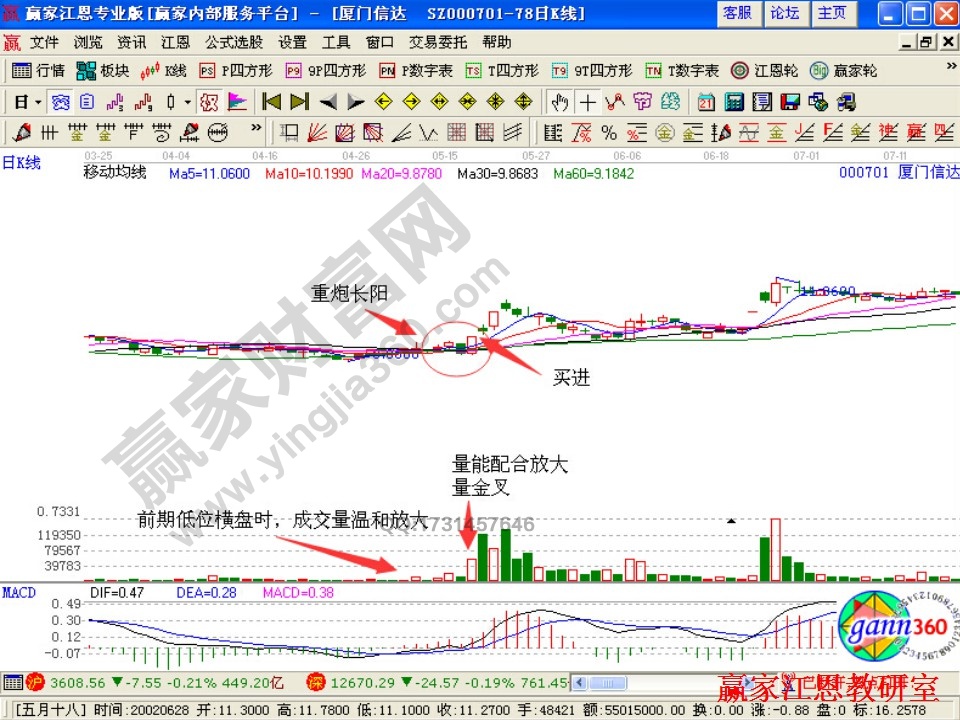960x720 pixels.
Task: Click the yellow diamond horizontal-expand icon
Action: pos(440,102)
